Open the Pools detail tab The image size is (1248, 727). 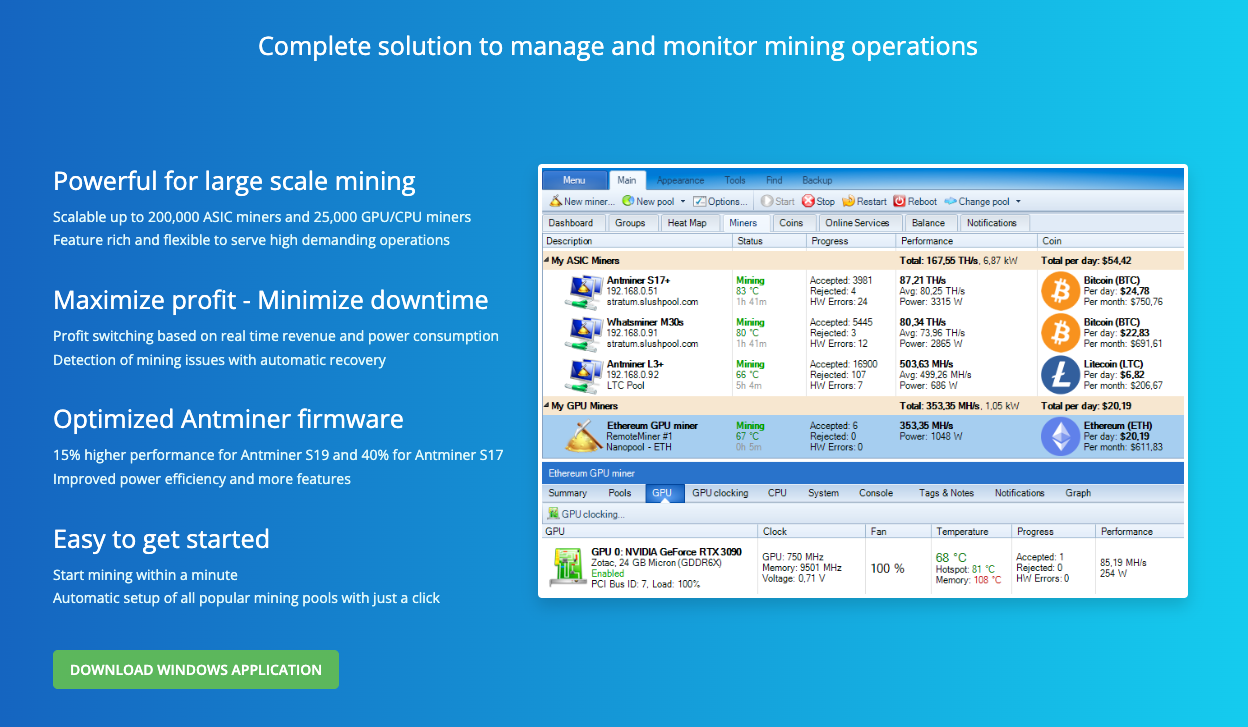tap(620, 493)
